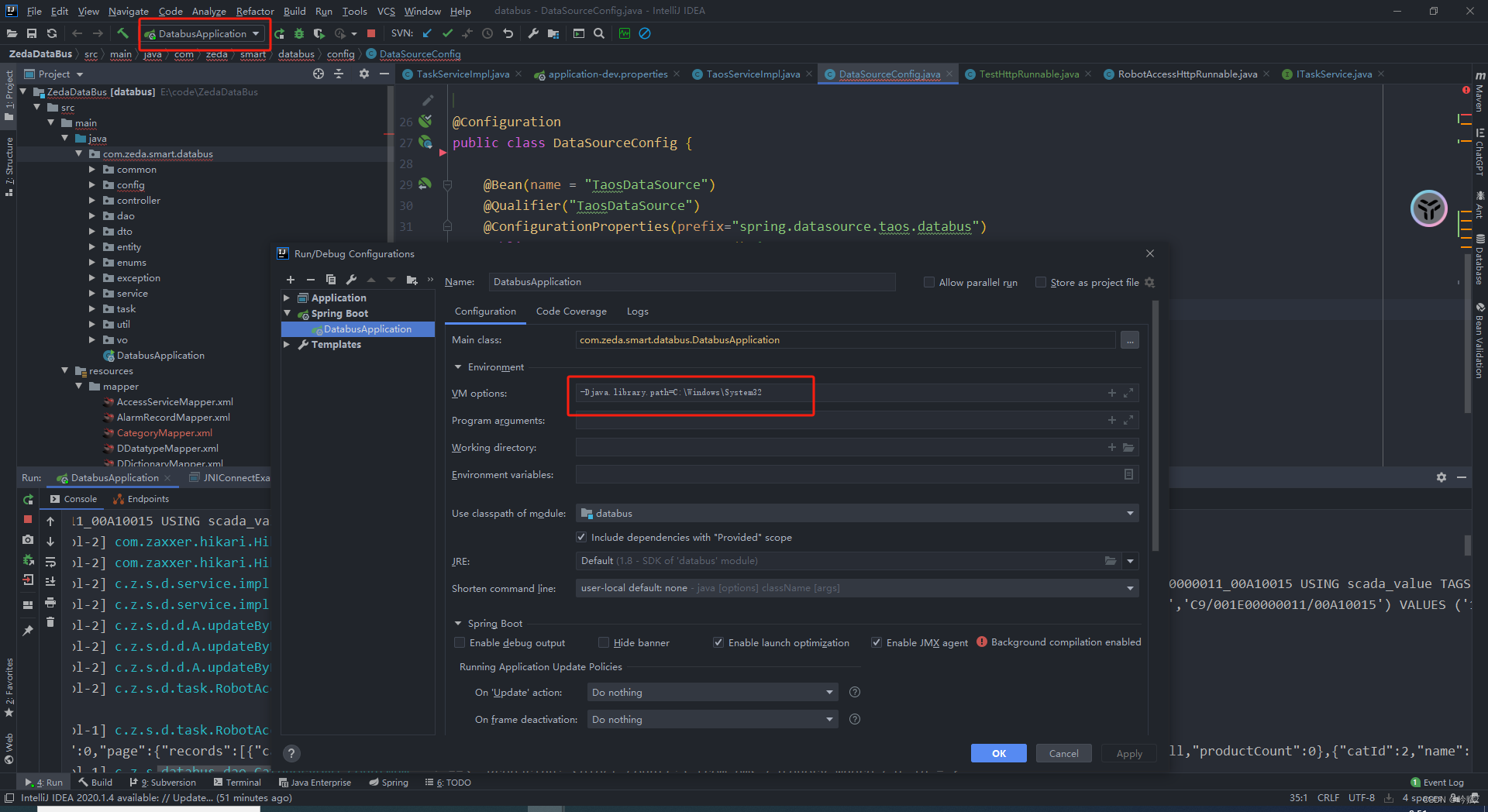Enable debug output checkbox
1488x812 pixels.
[x=460, y=642]
